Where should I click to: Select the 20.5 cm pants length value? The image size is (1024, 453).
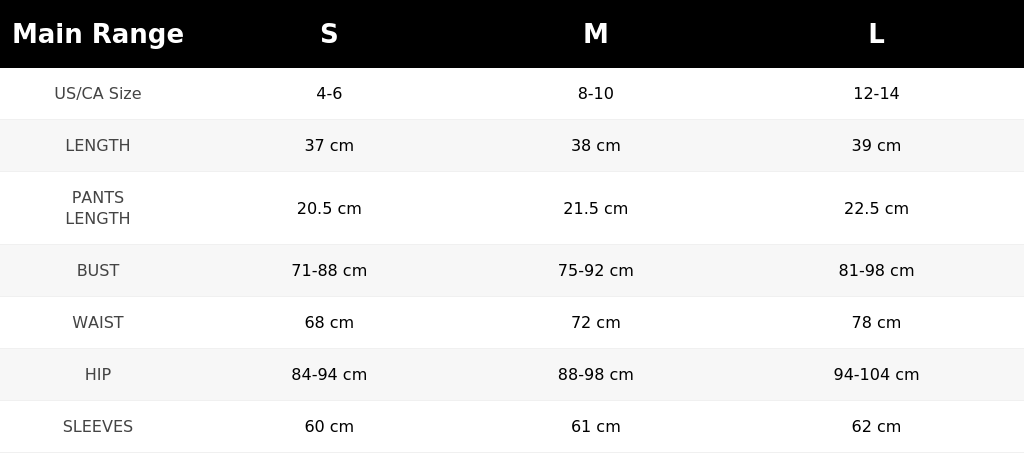click(329, 208)
